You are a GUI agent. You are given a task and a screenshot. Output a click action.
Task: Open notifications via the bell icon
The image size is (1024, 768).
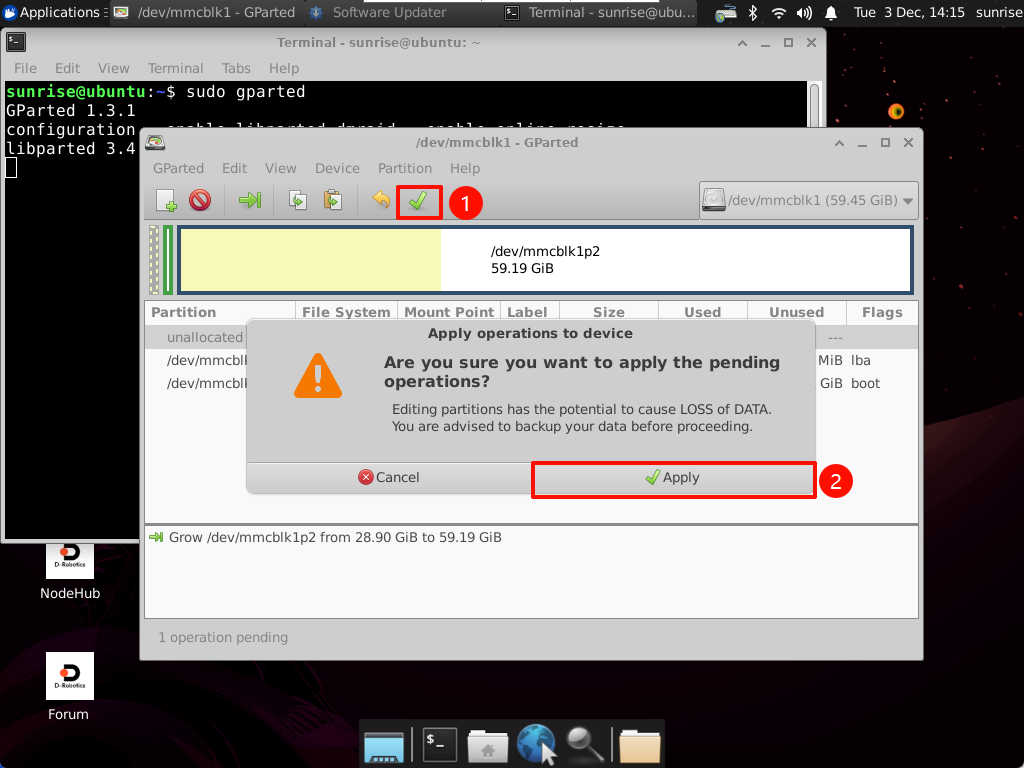pos(831,12)
